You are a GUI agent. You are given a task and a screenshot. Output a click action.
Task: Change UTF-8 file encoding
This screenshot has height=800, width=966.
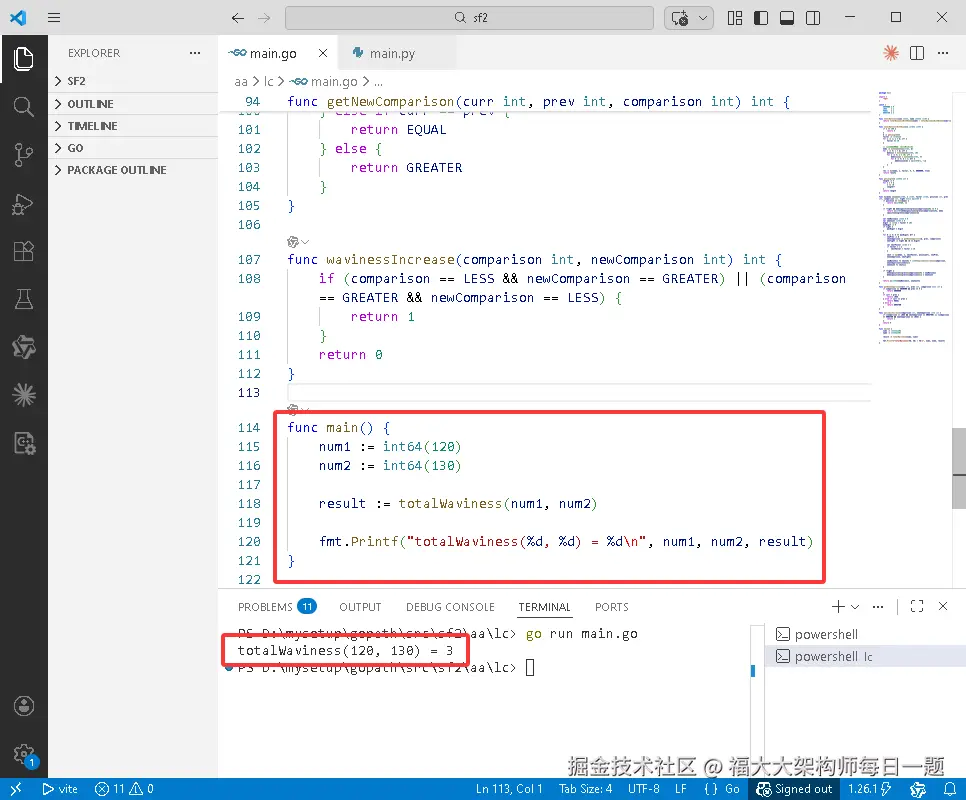point(643,789)
